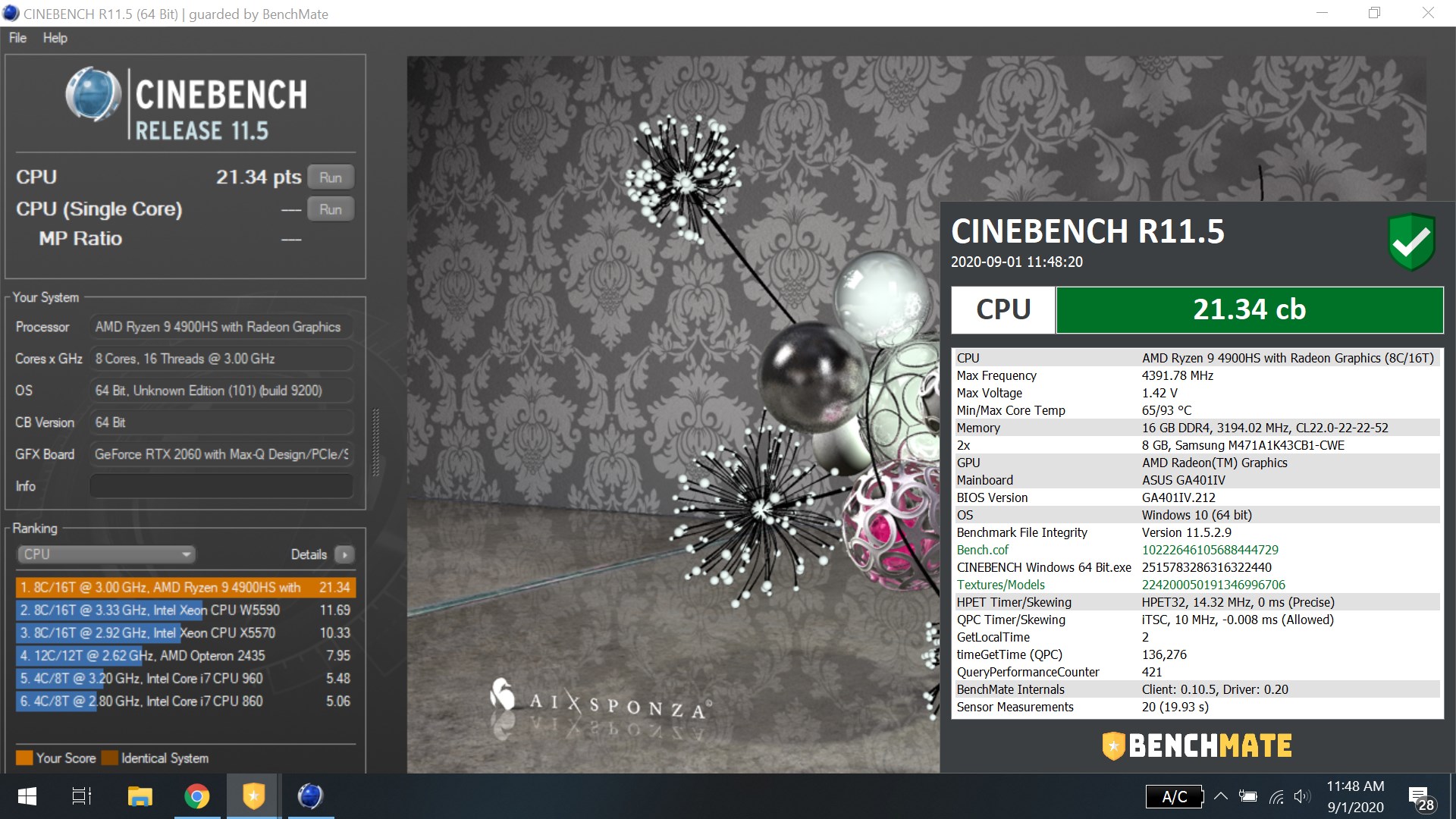Open Task View on the taskbar
This screenshot has height=819, width=1456.
pos(82,796)
